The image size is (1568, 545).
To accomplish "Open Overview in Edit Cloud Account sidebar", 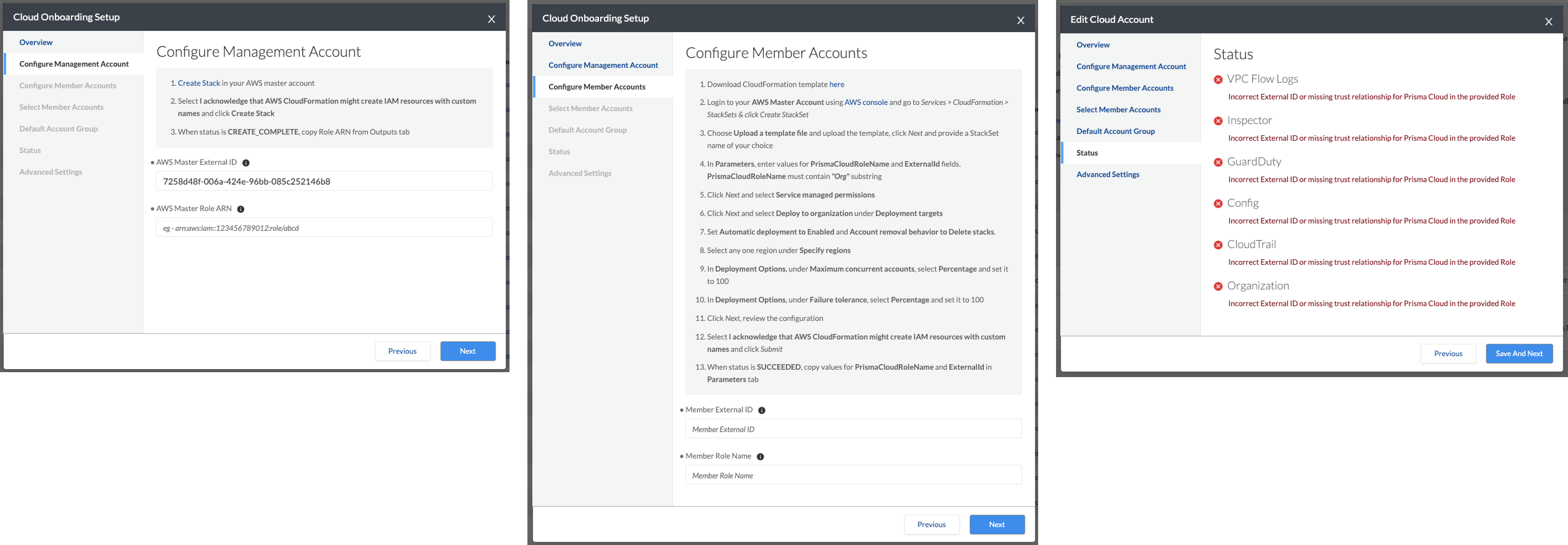I will click(x=1093, y=45).
